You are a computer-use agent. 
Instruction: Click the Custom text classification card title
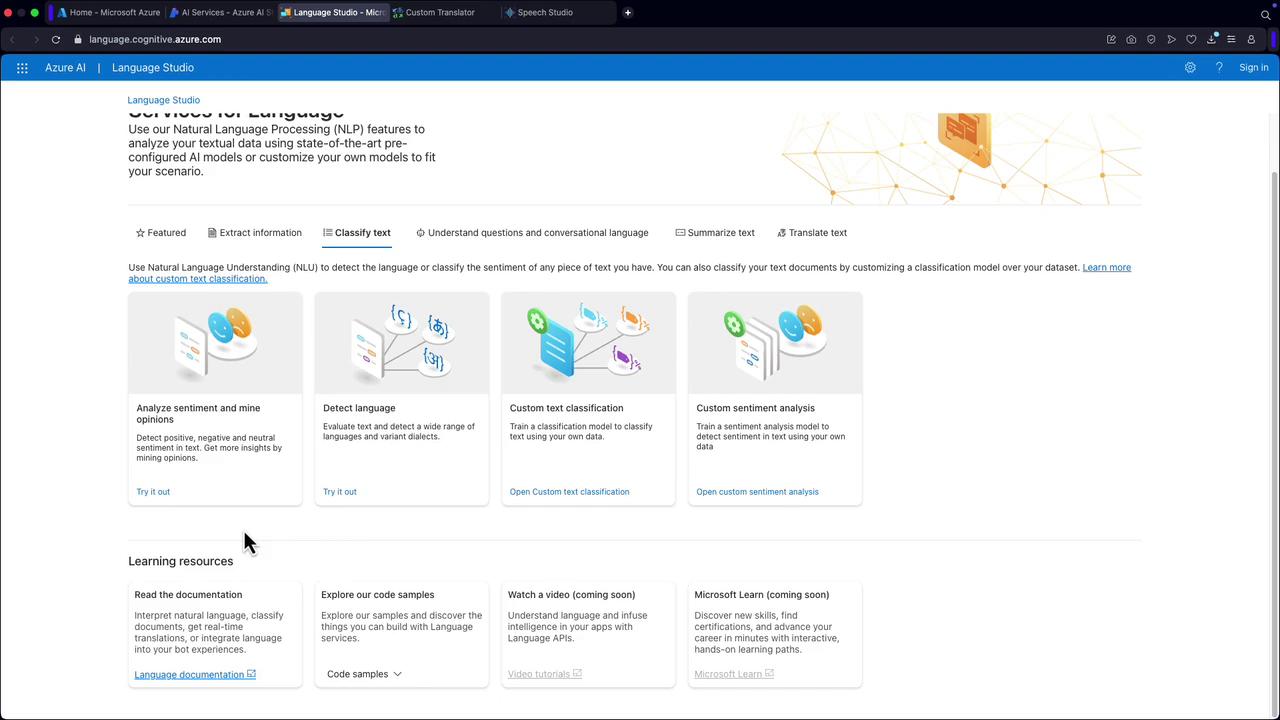click(x=566, y=408)
